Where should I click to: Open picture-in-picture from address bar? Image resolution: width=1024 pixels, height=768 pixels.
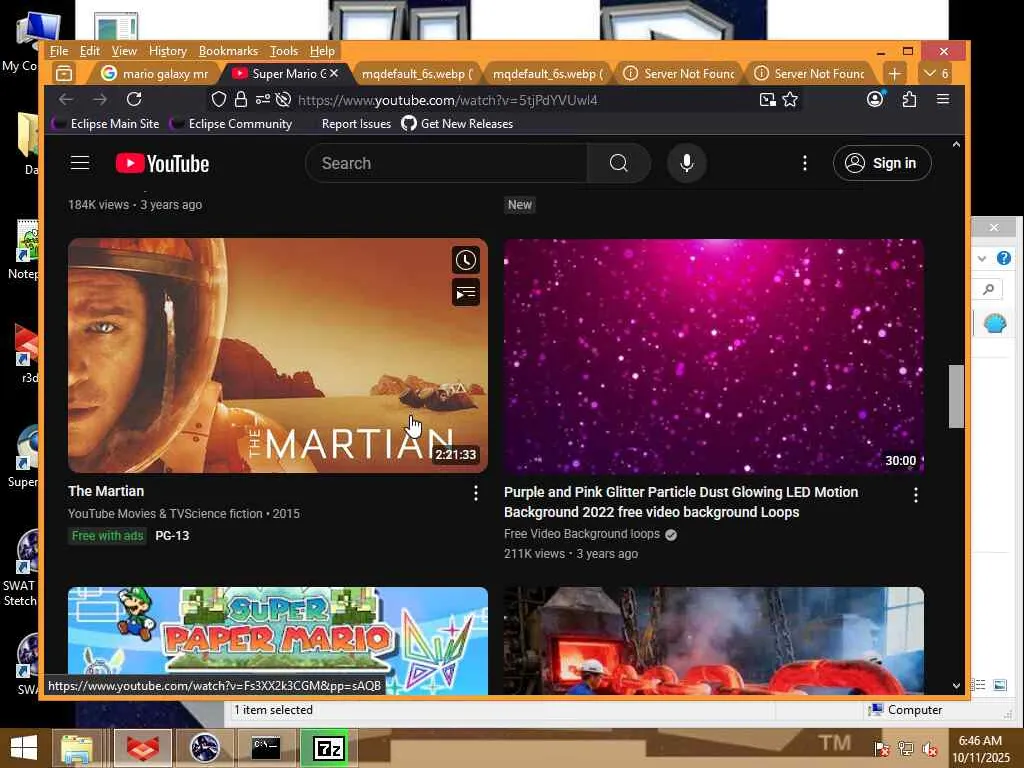click(767, 99)
